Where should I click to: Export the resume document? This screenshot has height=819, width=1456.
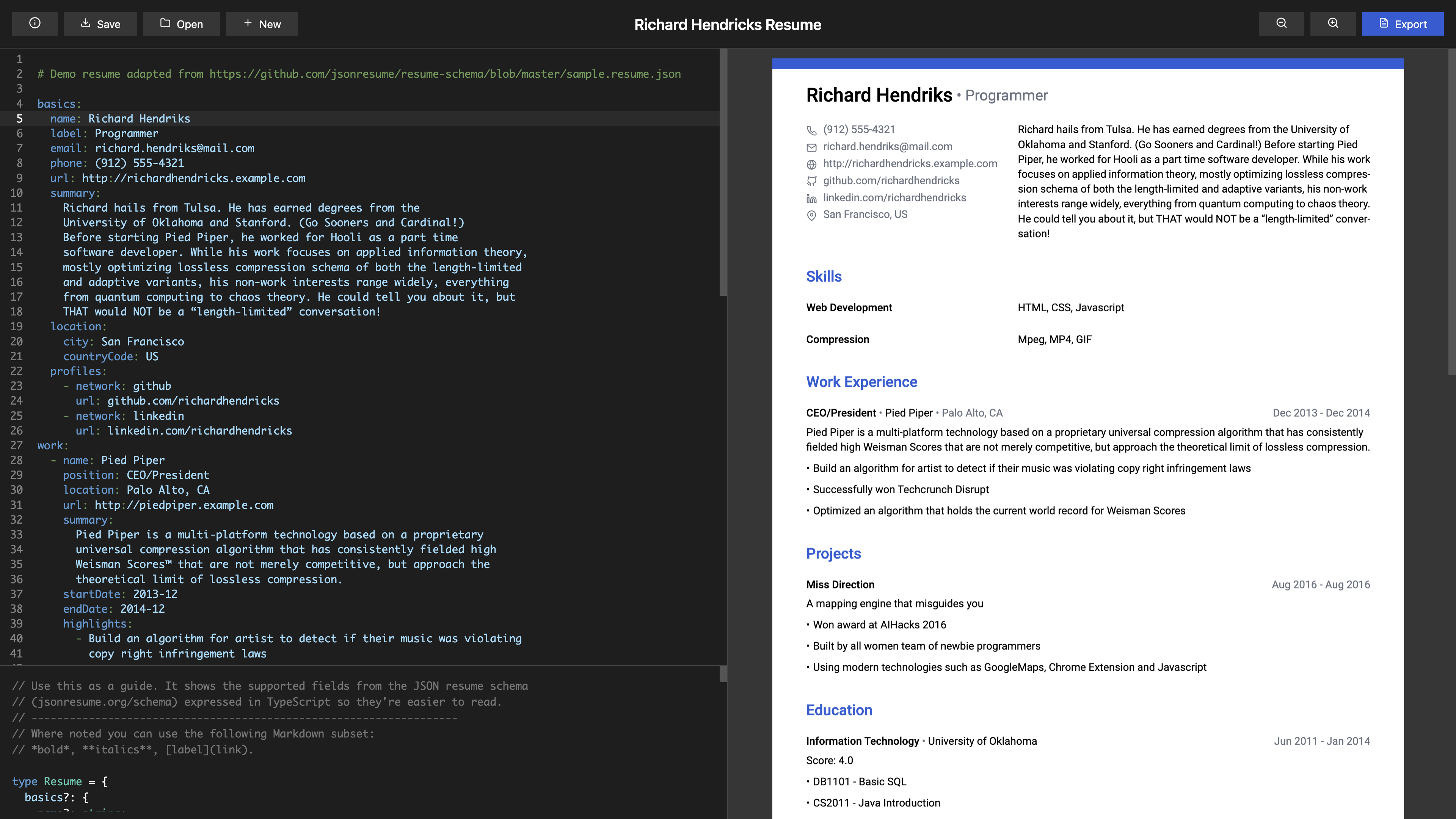coord(1402,24)
